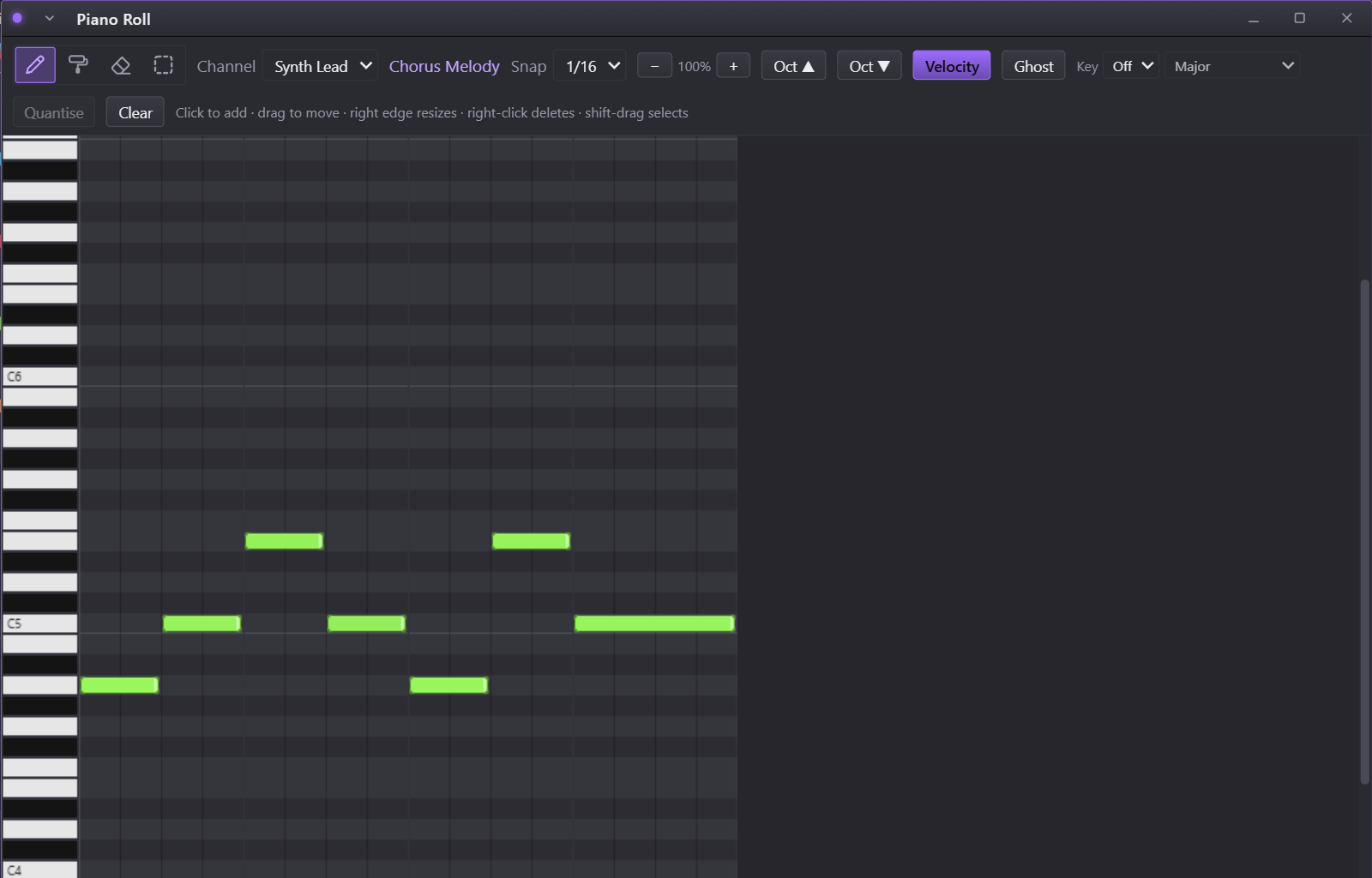This screenshot has width=1372, height=878.
Task: Select the Eraser tool
Action: click(x=121, y=65)
